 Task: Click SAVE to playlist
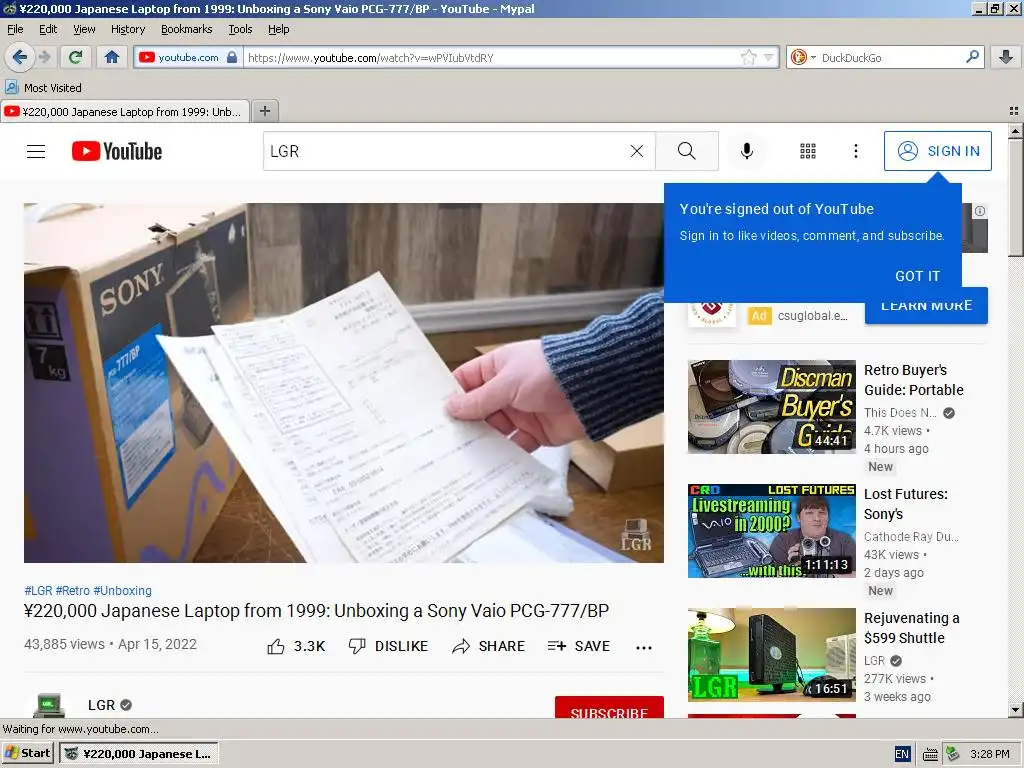(579, 646)
